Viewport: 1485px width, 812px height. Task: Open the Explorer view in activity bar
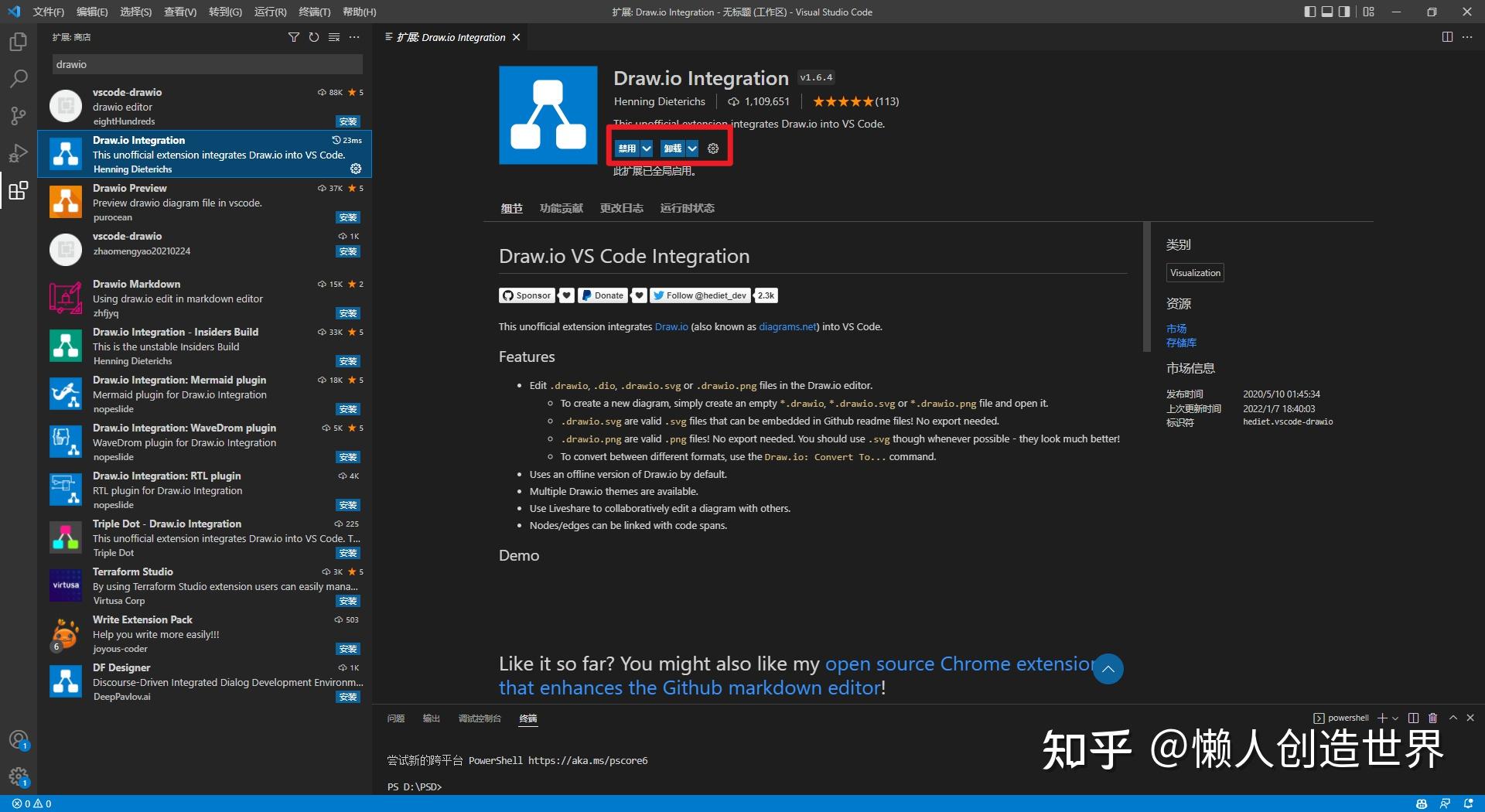pos(18,42)
